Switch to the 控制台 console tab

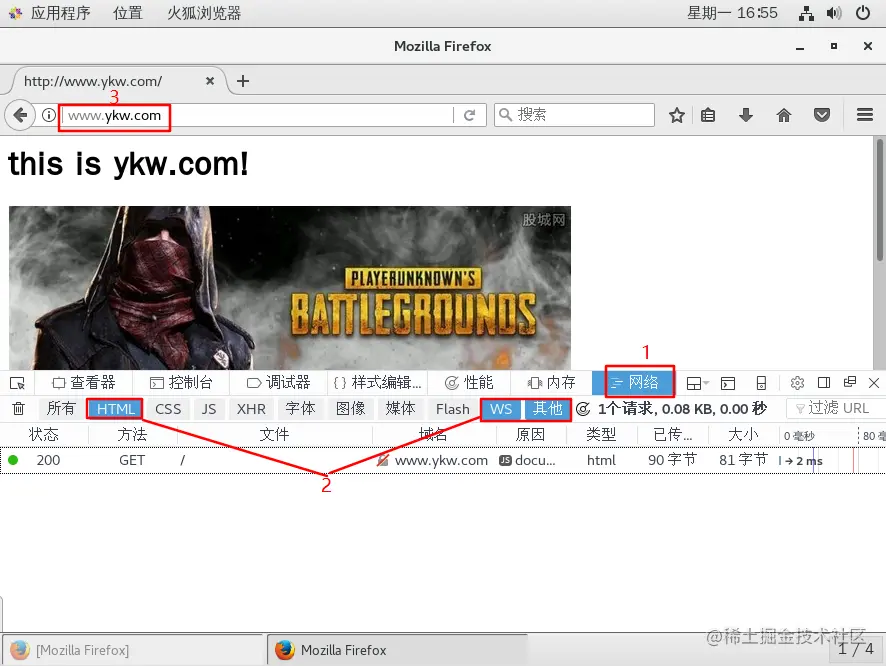point(181,383)
